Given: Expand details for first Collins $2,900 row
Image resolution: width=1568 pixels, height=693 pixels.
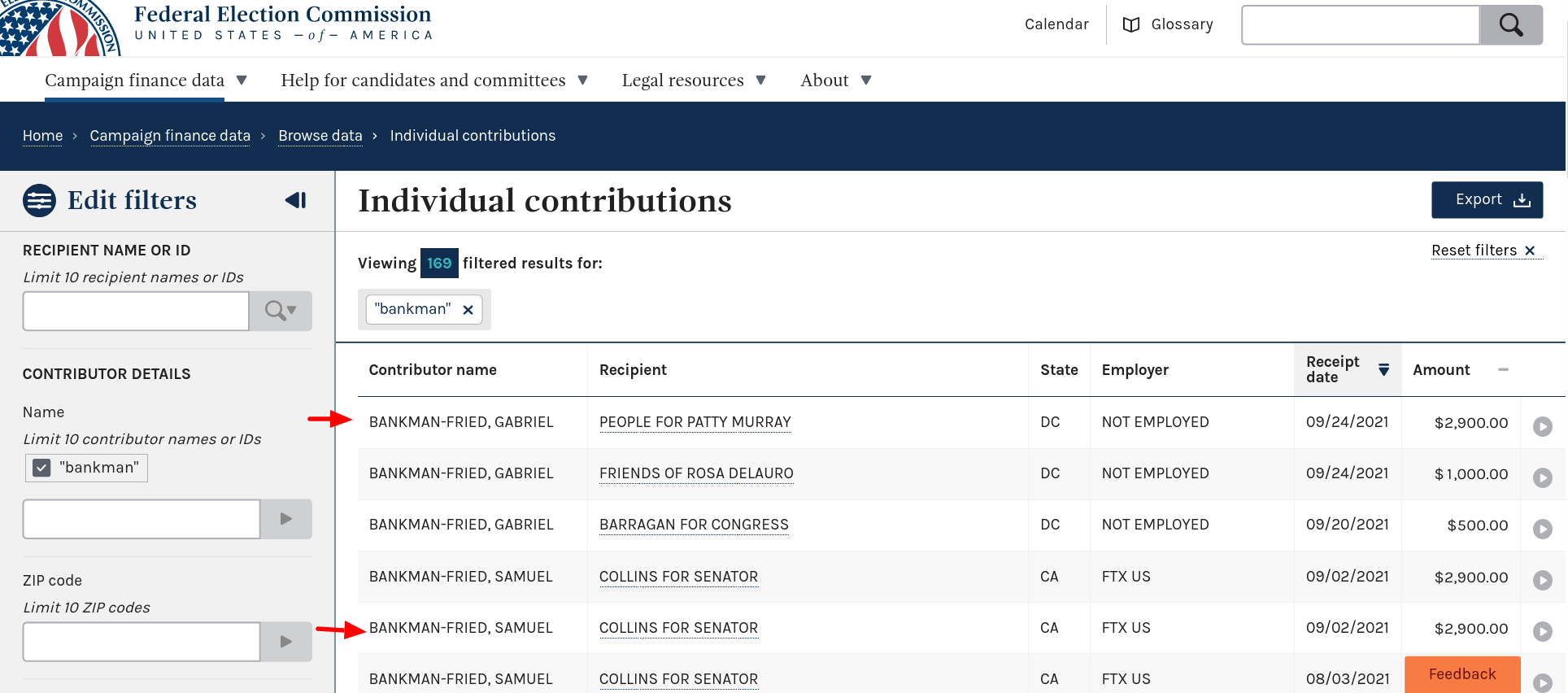Looking at the screenshot, I should pos(1543,580).
